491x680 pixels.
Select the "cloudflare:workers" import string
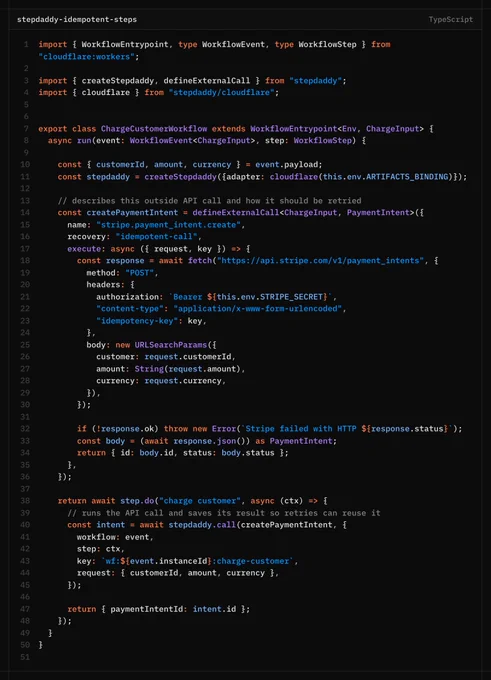(86, 57)
